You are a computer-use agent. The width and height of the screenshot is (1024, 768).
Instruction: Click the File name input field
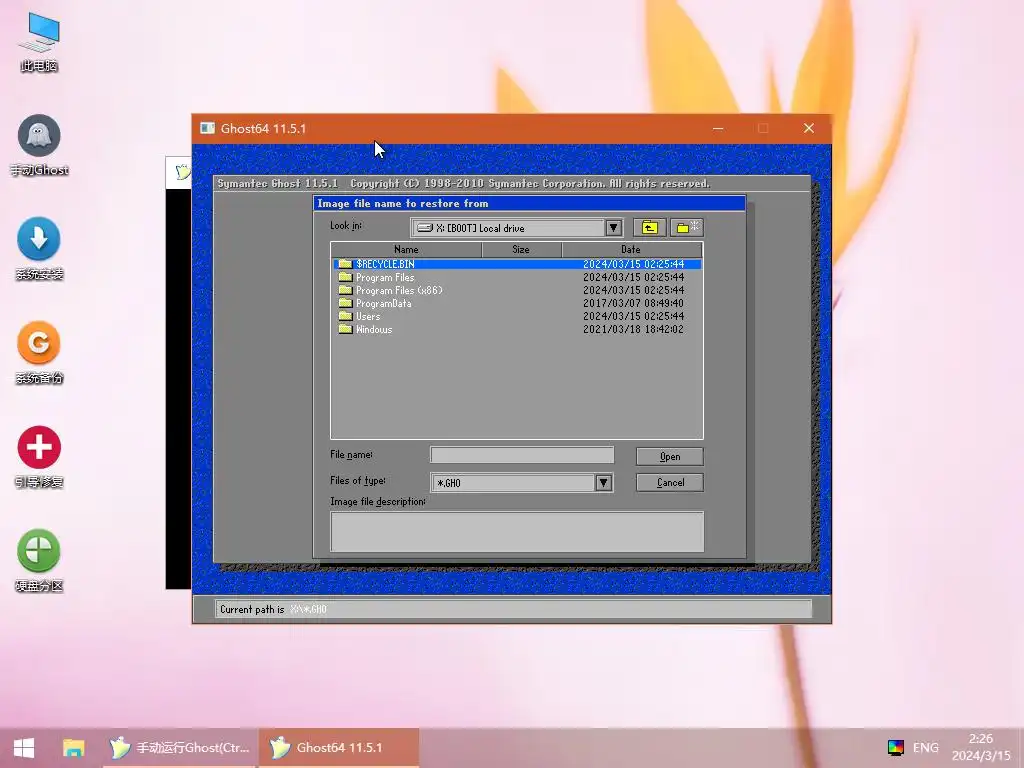pyautogui.click(x=522, y=455)
